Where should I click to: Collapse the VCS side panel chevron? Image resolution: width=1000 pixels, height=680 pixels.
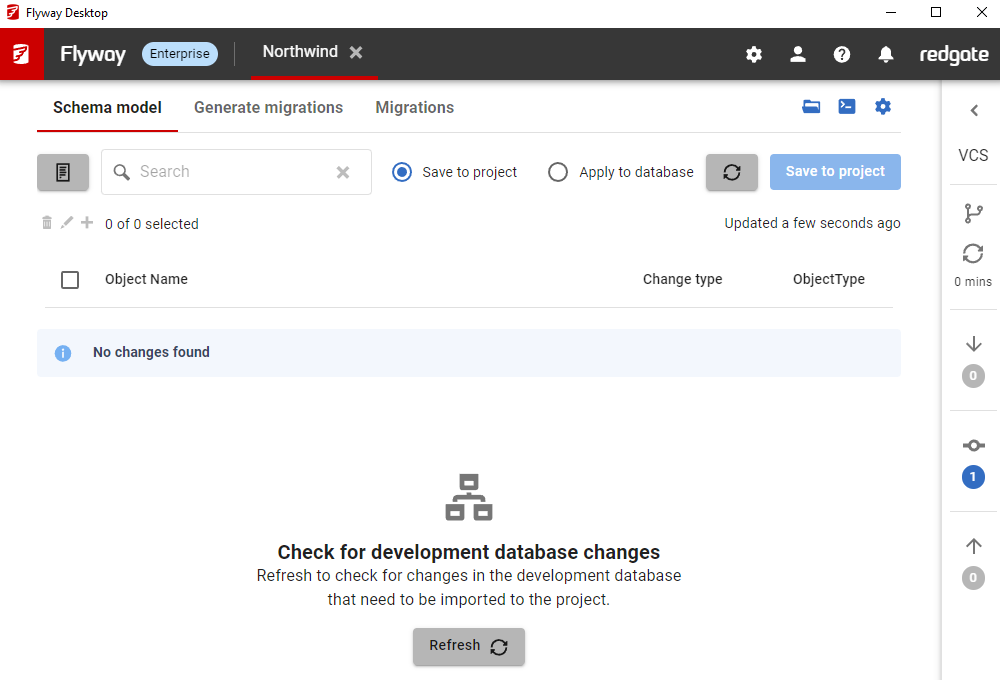tap(974, 111)
